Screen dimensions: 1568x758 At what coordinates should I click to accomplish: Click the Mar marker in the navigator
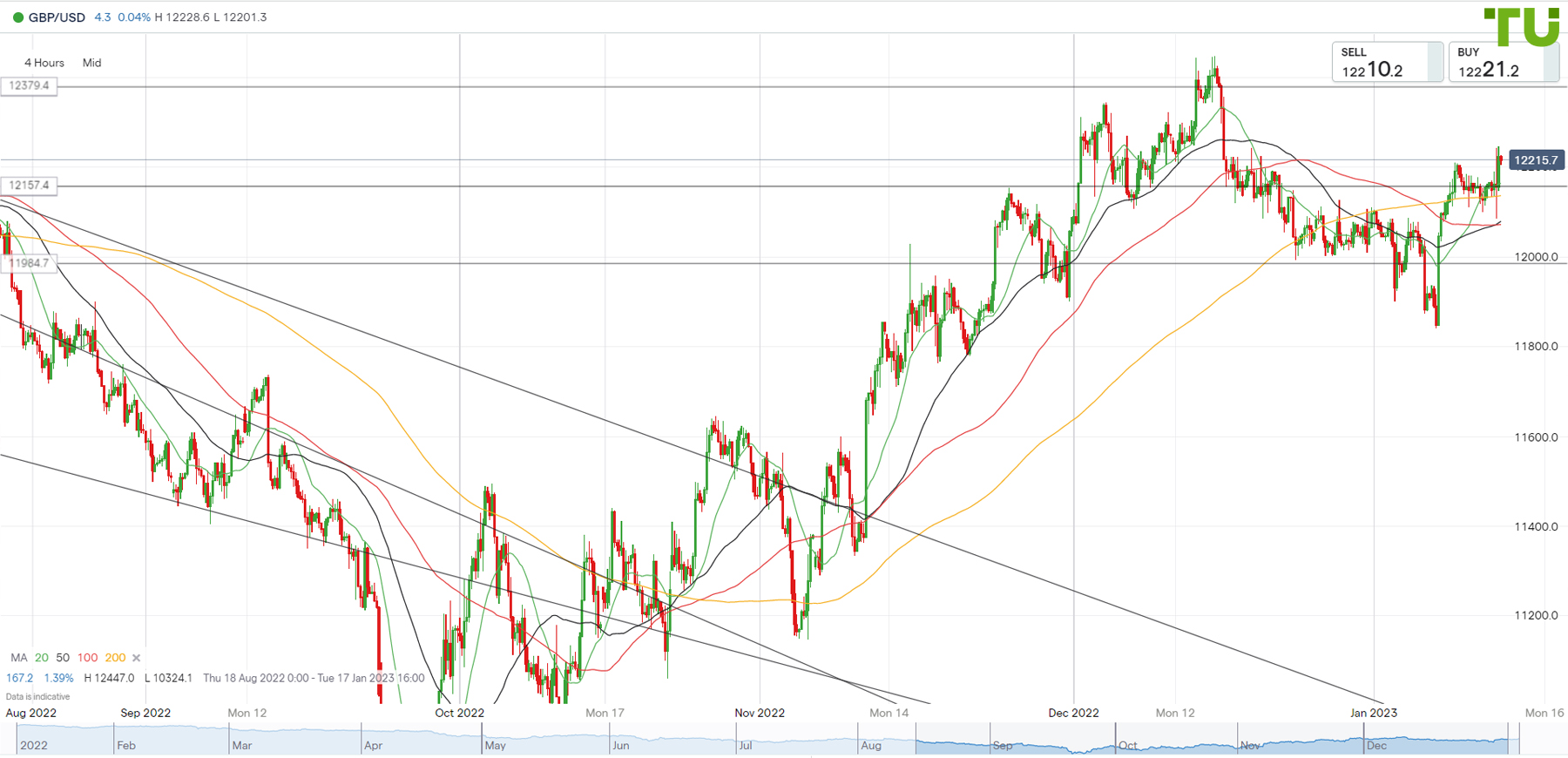[x=242, y=746]
